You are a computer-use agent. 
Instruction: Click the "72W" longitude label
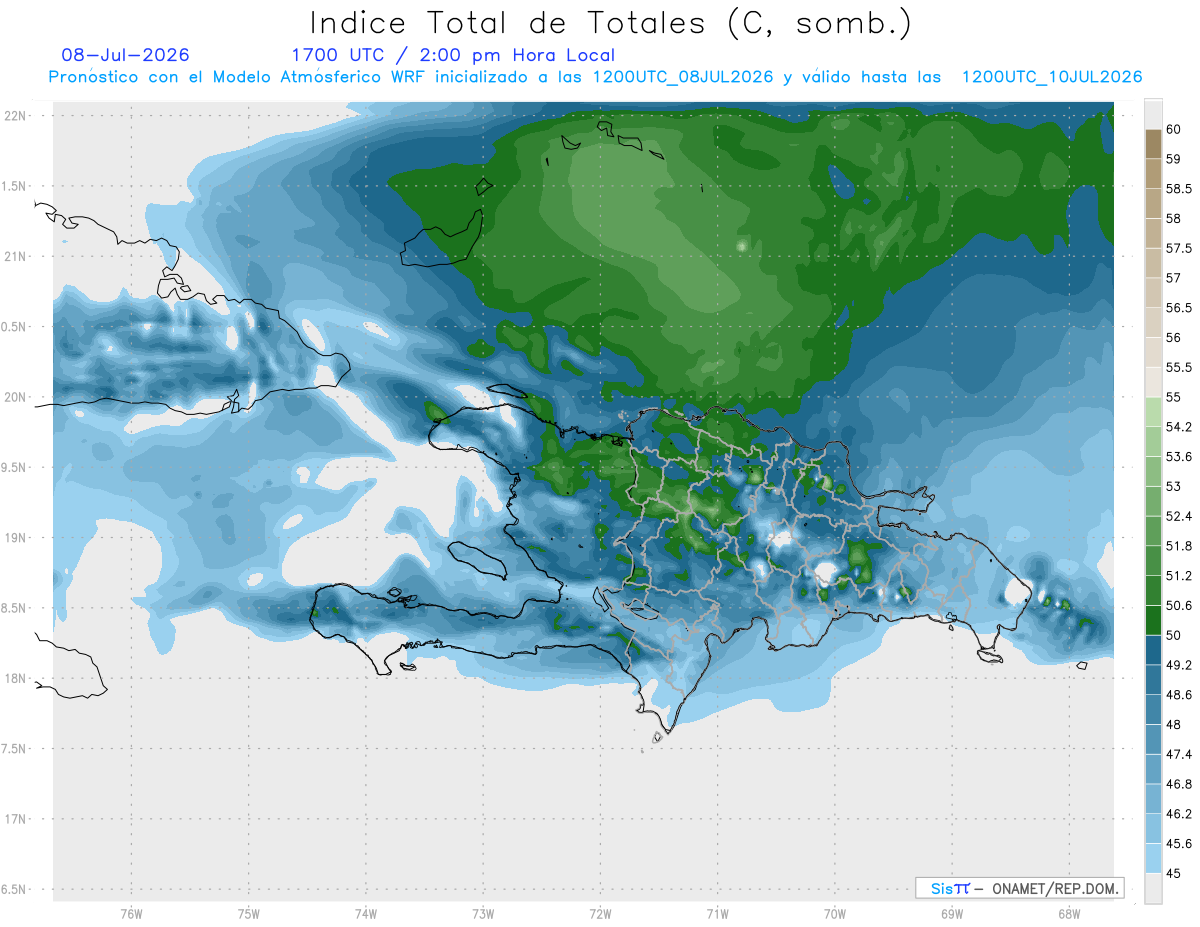(600, 913)
